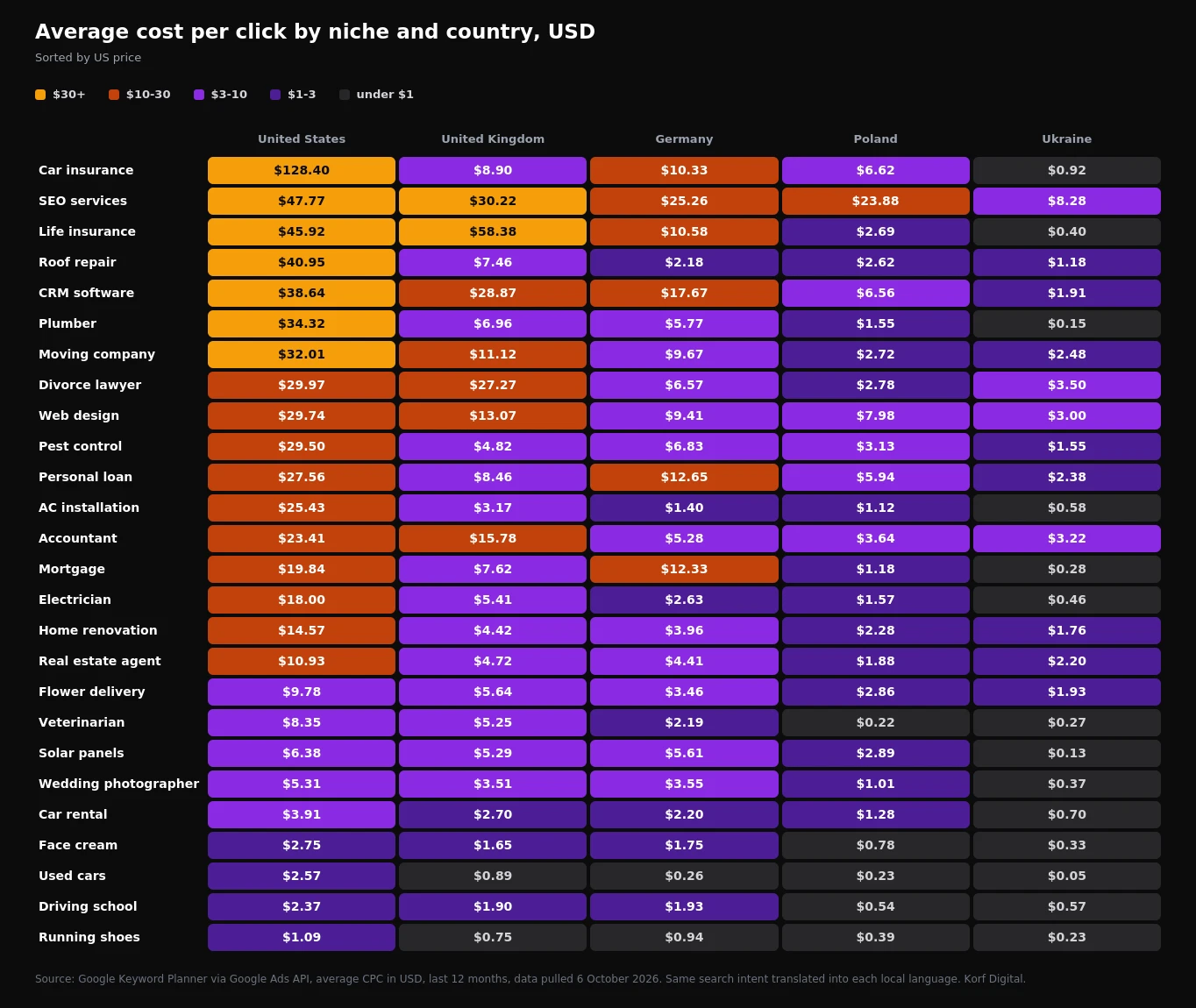The height and width of the screenshot is (1008, 1196).
Task: Click the 'Wedding photographer' row label
Action: tap(118, 784)
